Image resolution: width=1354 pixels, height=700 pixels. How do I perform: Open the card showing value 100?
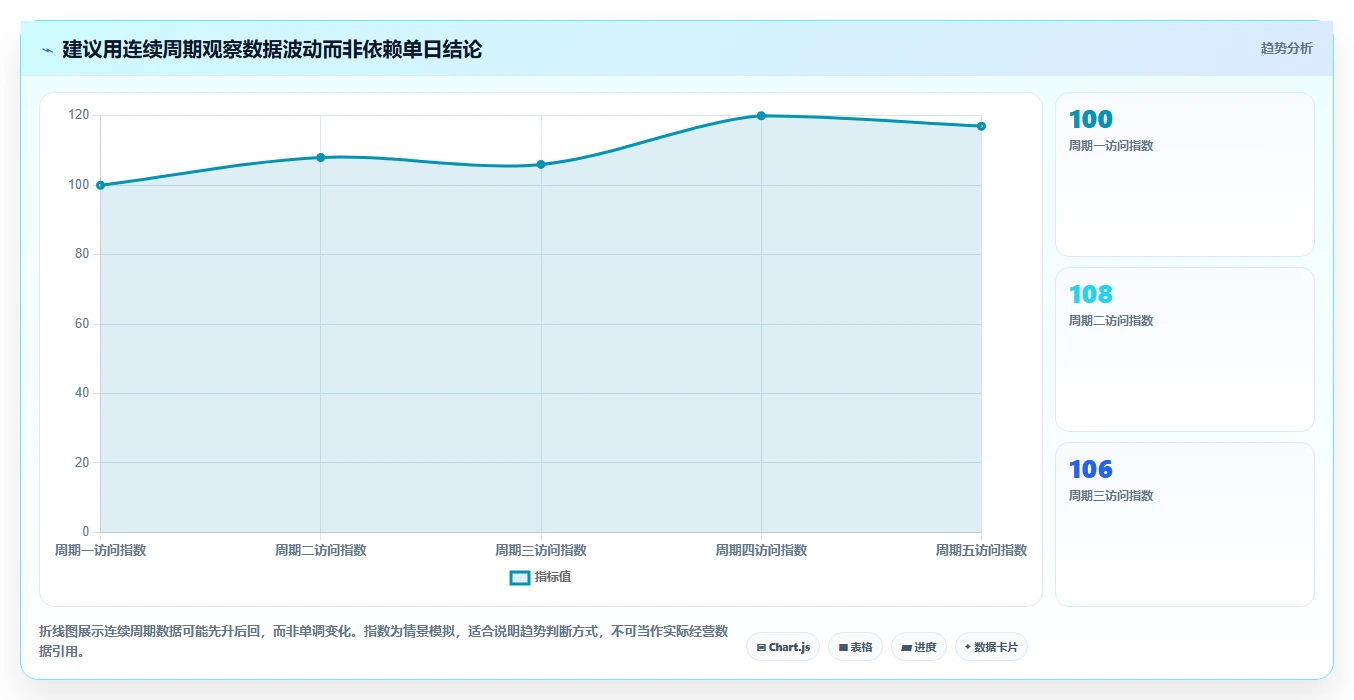point(1184,174)
